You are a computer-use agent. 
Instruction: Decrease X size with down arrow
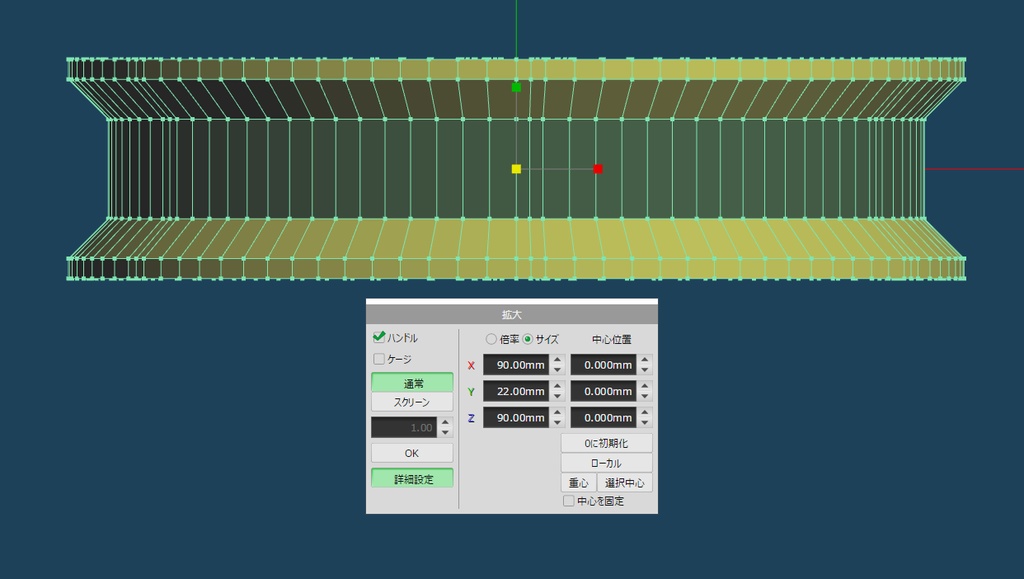point(557,370)
